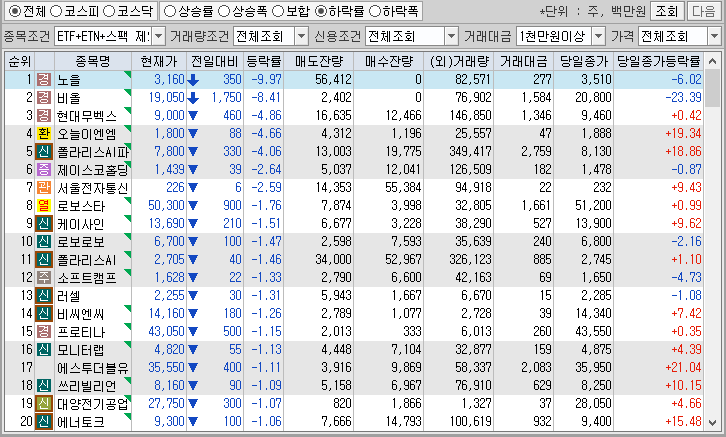
Task: Open the 종목조건 dropdown
Action: (x=158, y=36)
